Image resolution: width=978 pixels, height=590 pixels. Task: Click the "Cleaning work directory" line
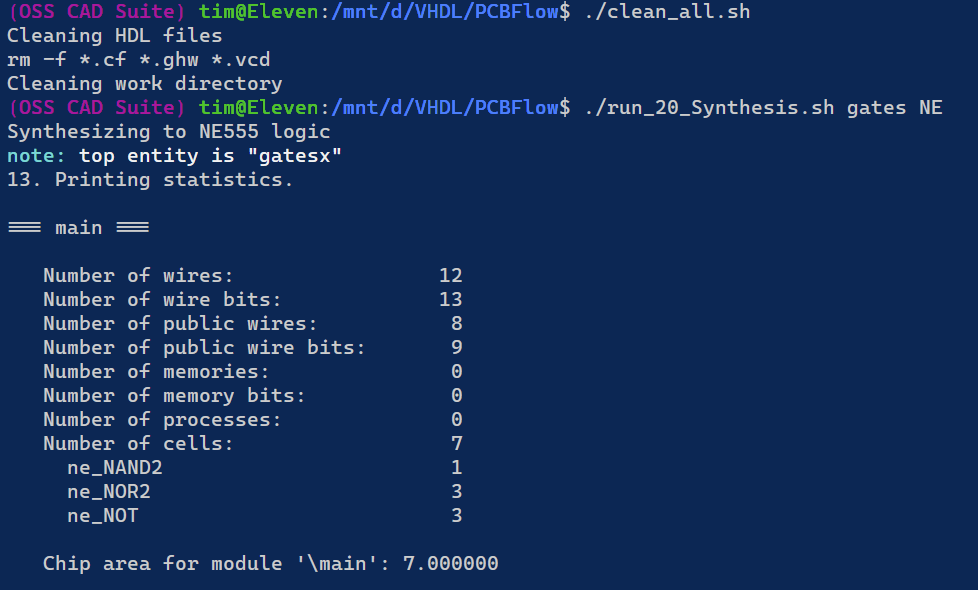click(144, 84)
